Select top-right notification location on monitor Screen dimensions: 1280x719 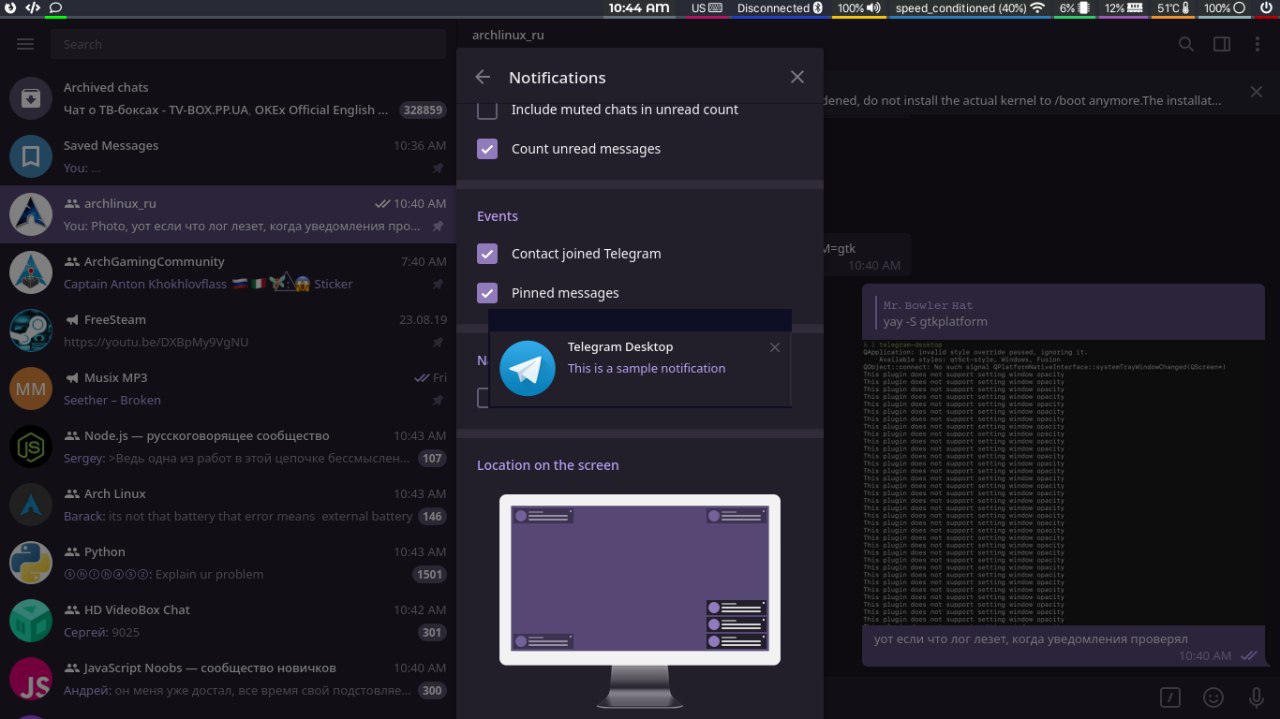(x=736, y=516)
